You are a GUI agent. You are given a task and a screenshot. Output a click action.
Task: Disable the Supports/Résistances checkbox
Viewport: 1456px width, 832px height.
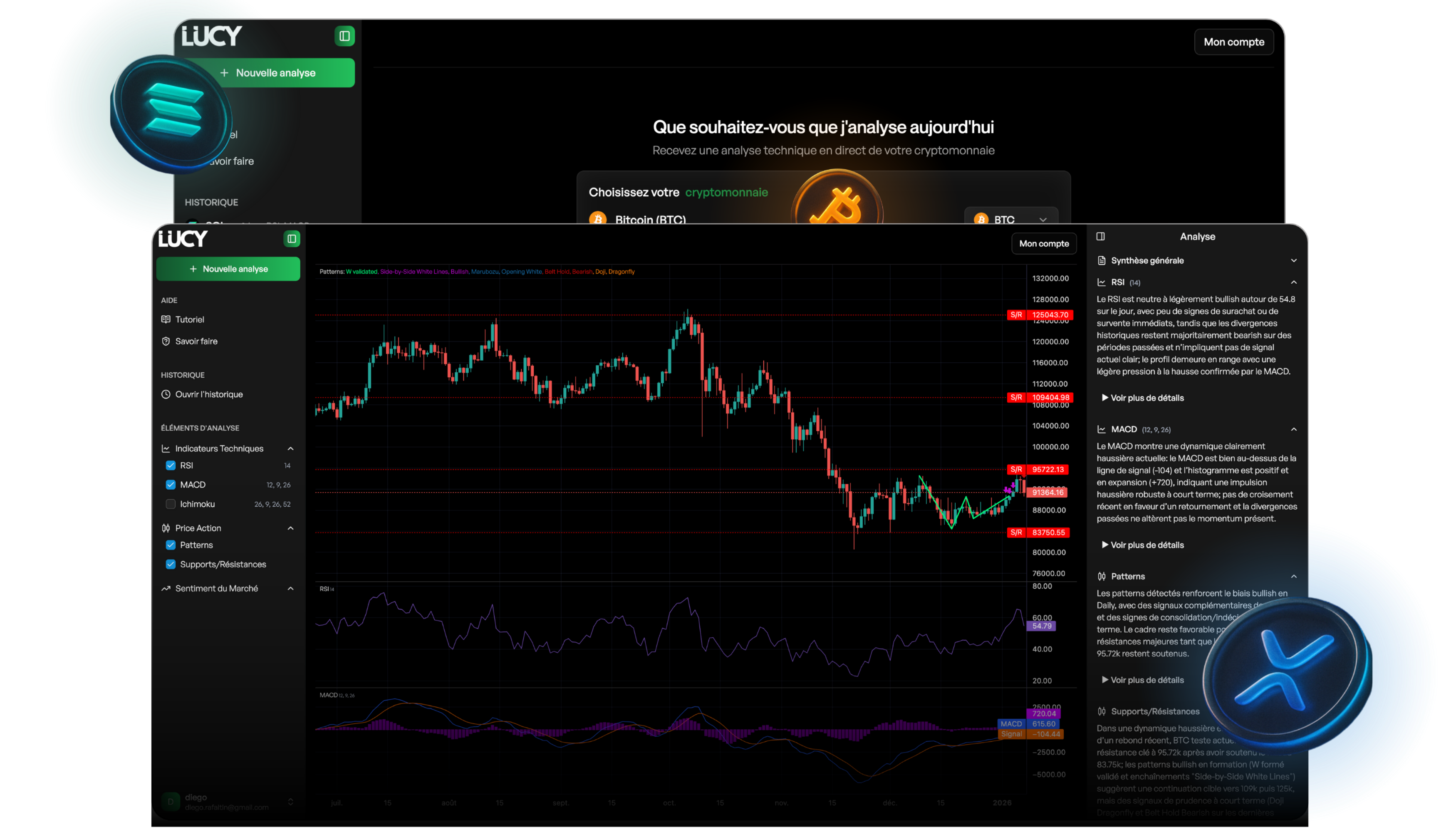[170, 564]
